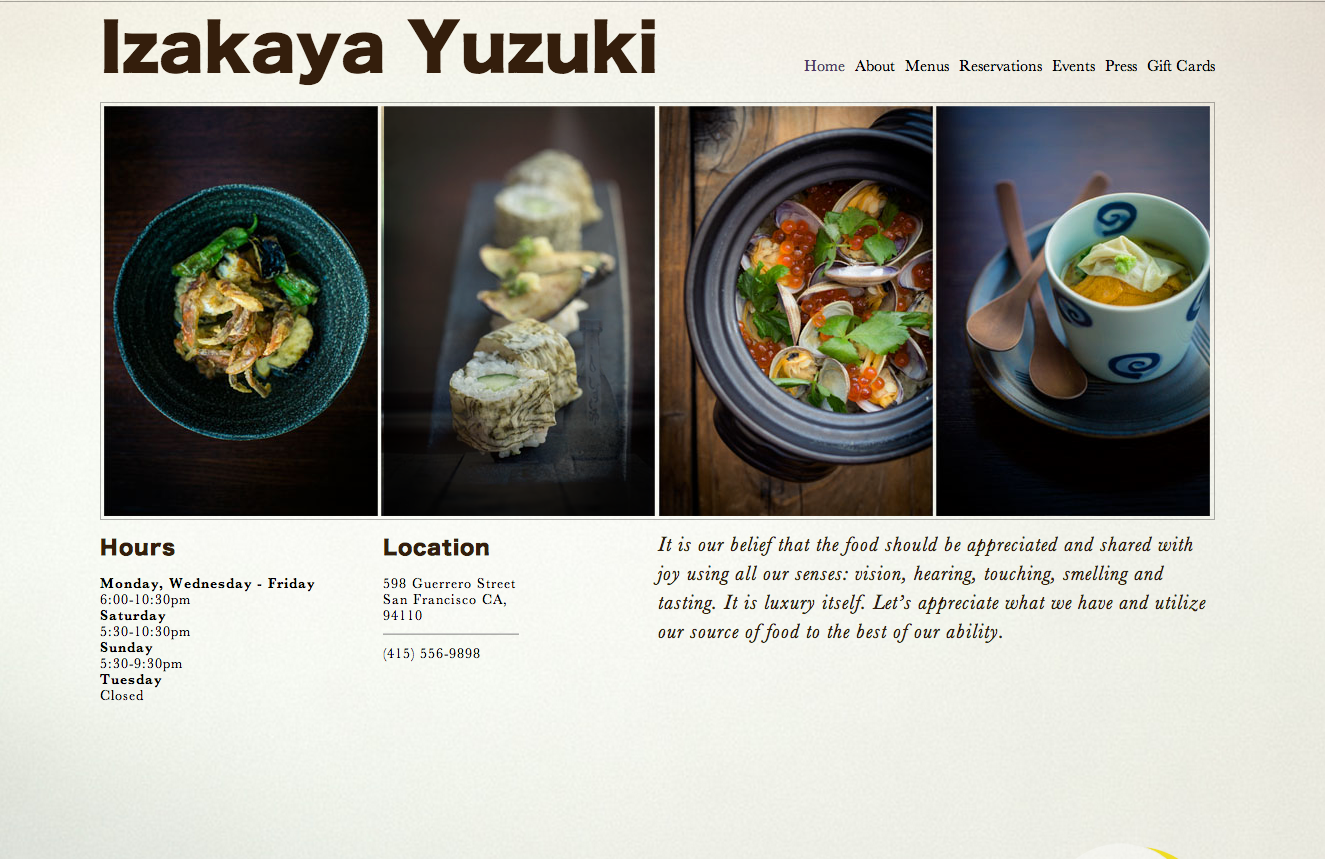This screenshot has height=859, width=1325.
Task: Click the phone number (415) 556-9898
Action: coord(431,653)
